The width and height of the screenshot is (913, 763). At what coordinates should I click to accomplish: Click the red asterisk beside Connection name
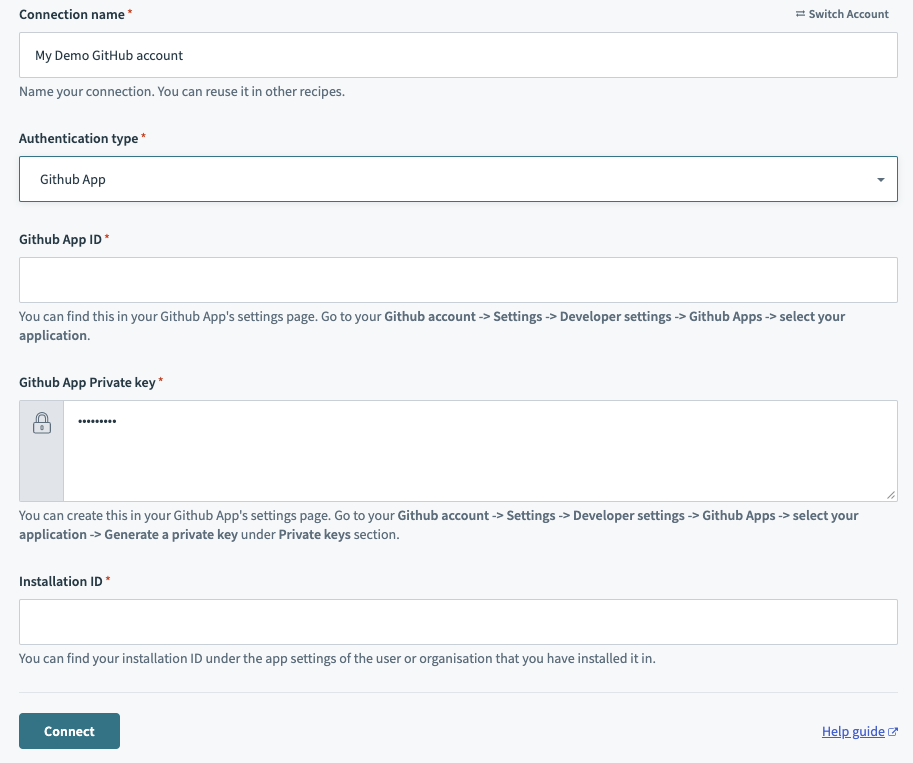coord(128,12)
